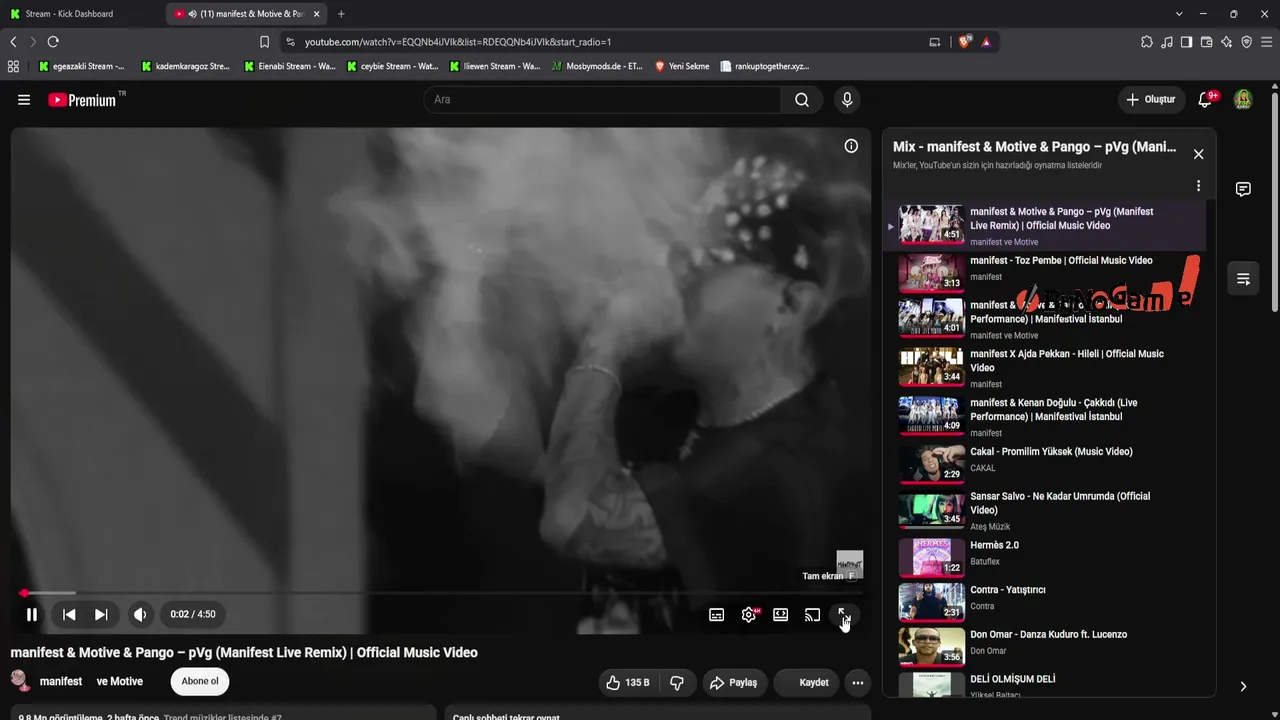The image size is (1280, 720).
Task: Open the browser main menu
Action: [1267, 42]
